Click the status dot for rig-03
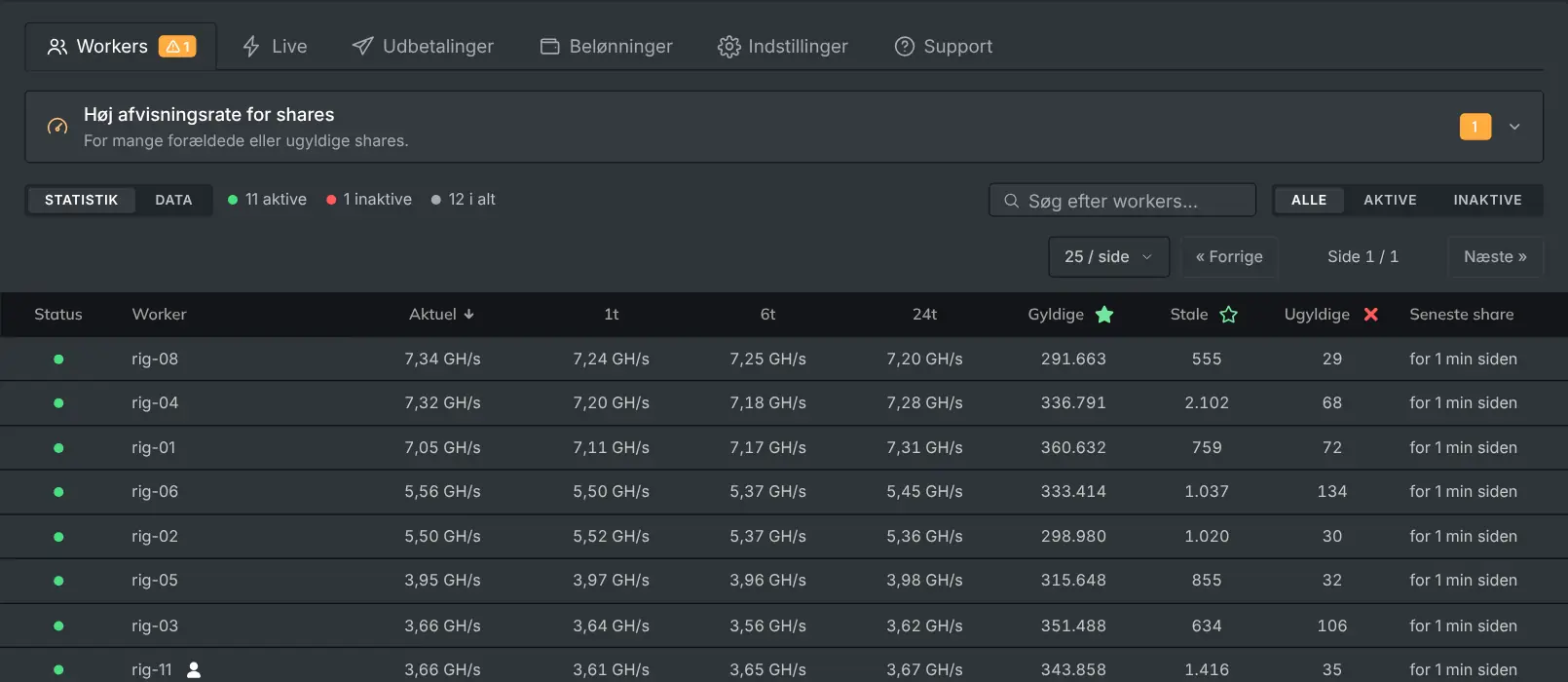 click(x=58, y=626)
